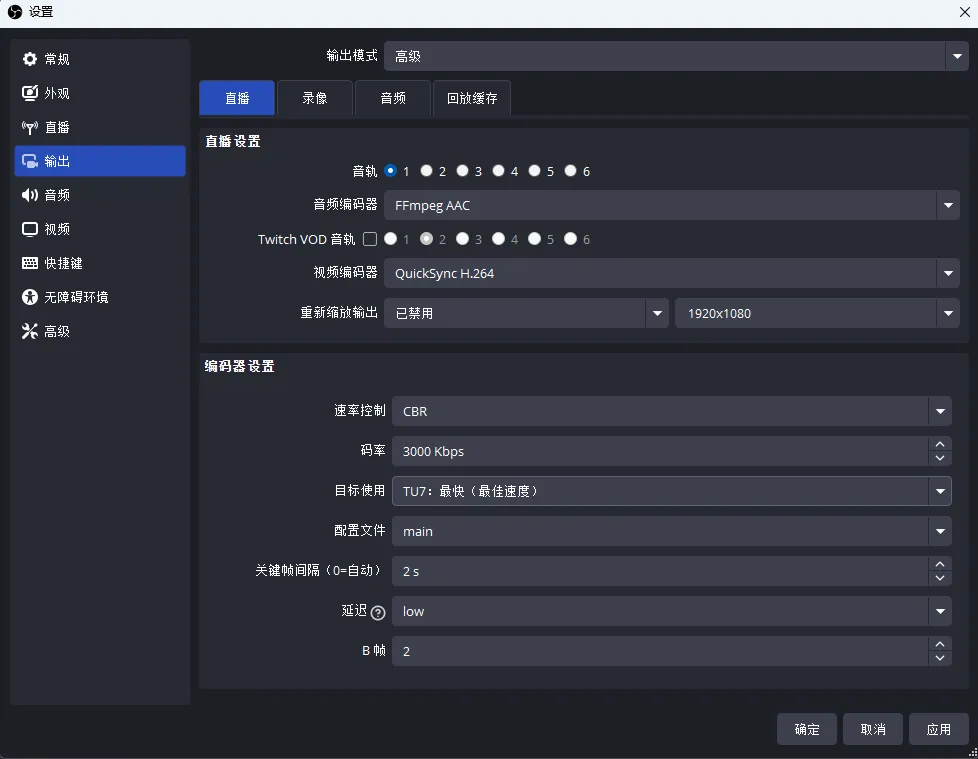Switch to the 录像 tab
Screen dimensions: 978x759
point(315,99)
